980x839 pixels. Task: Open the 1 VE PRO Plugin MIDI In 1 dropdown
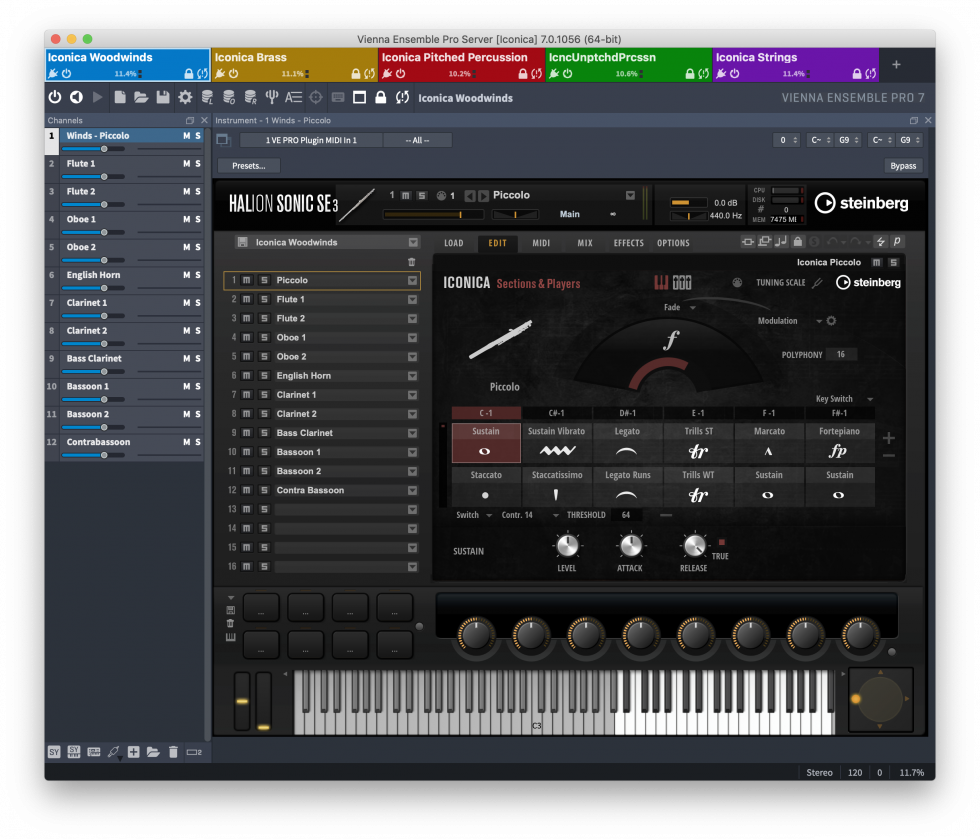(x=311, y=140)
